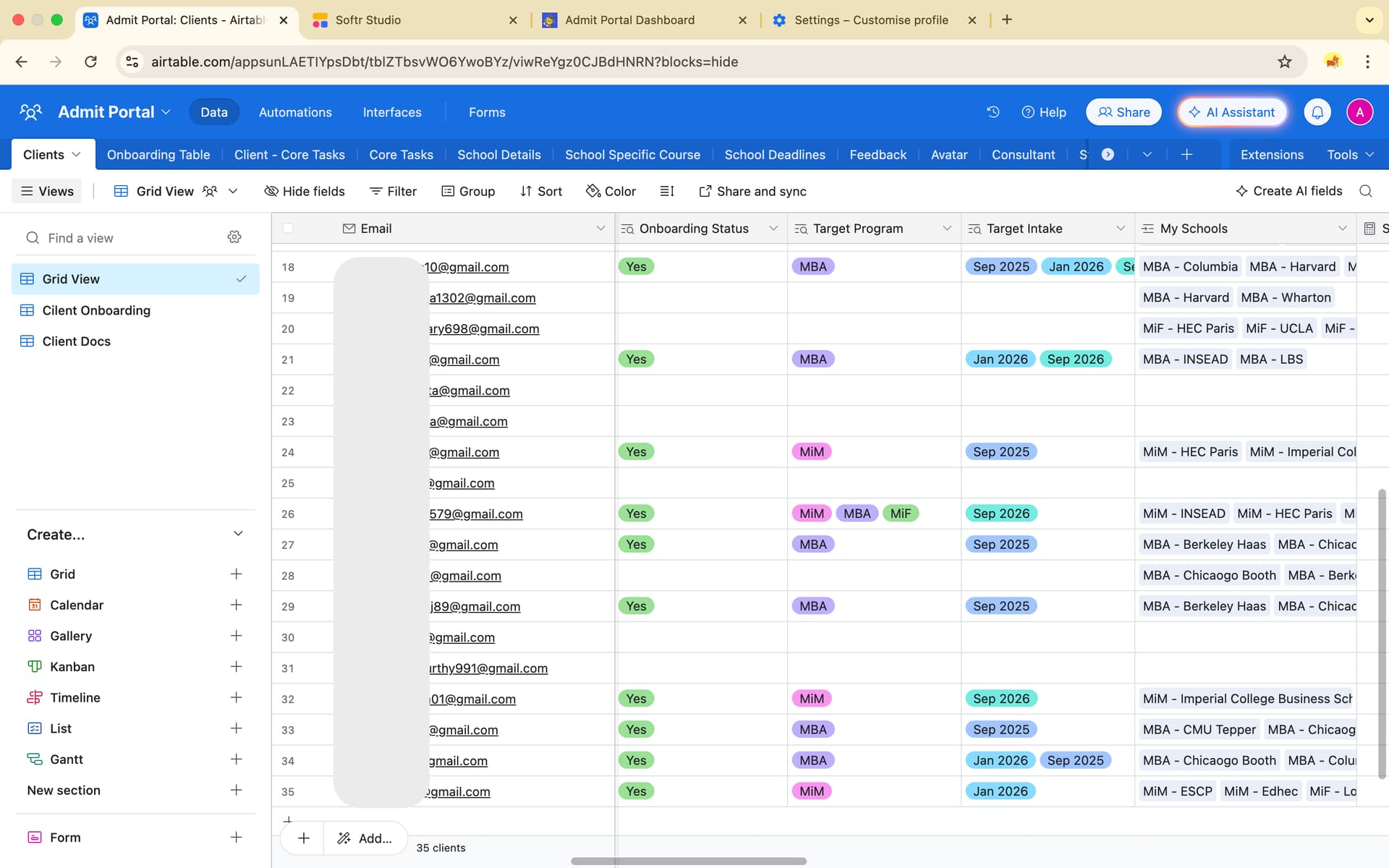Reload the browser page
1389x868 pixels.
point(90,61)
